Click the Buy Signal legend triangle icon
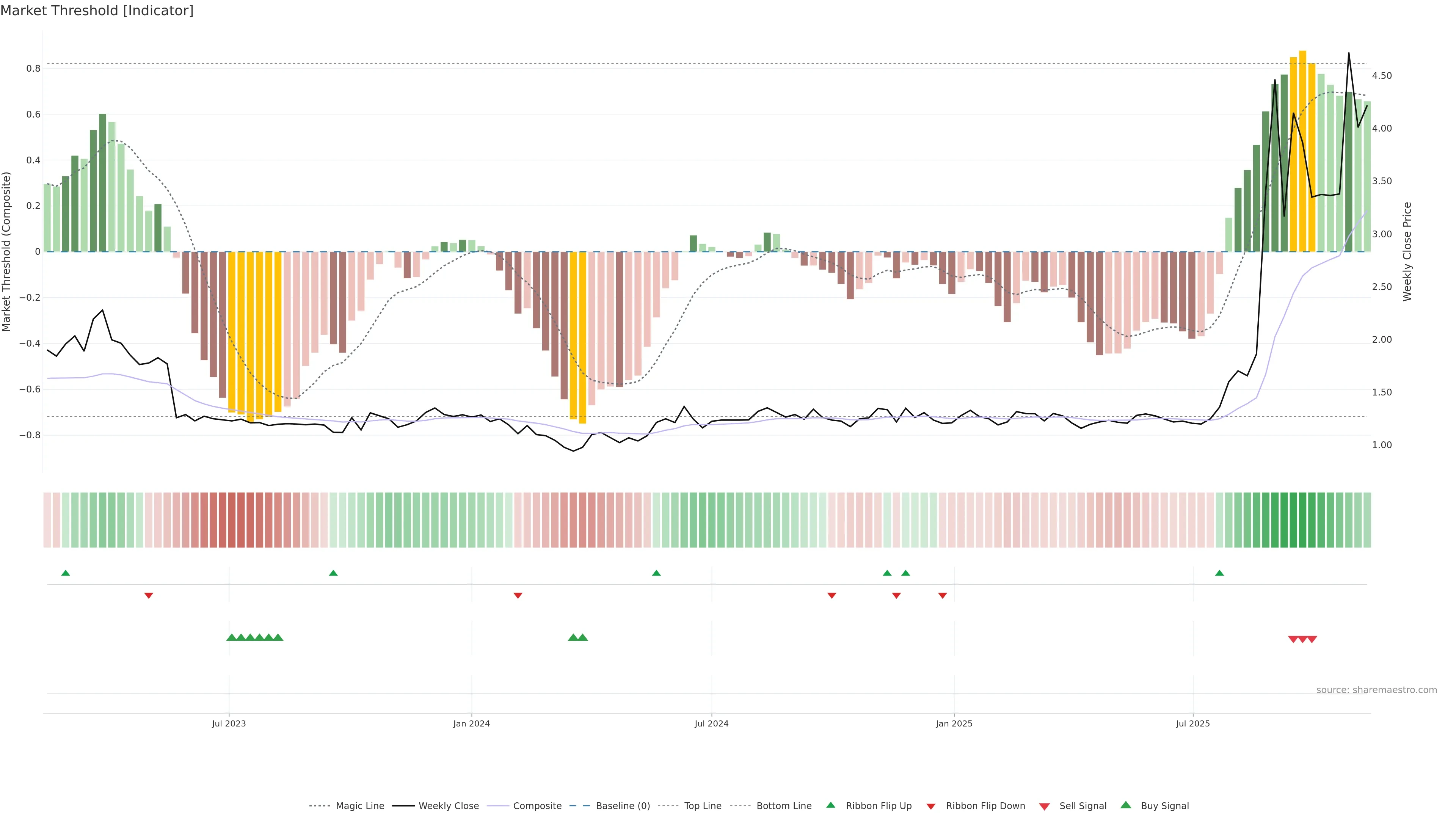 click(1125, 805)
